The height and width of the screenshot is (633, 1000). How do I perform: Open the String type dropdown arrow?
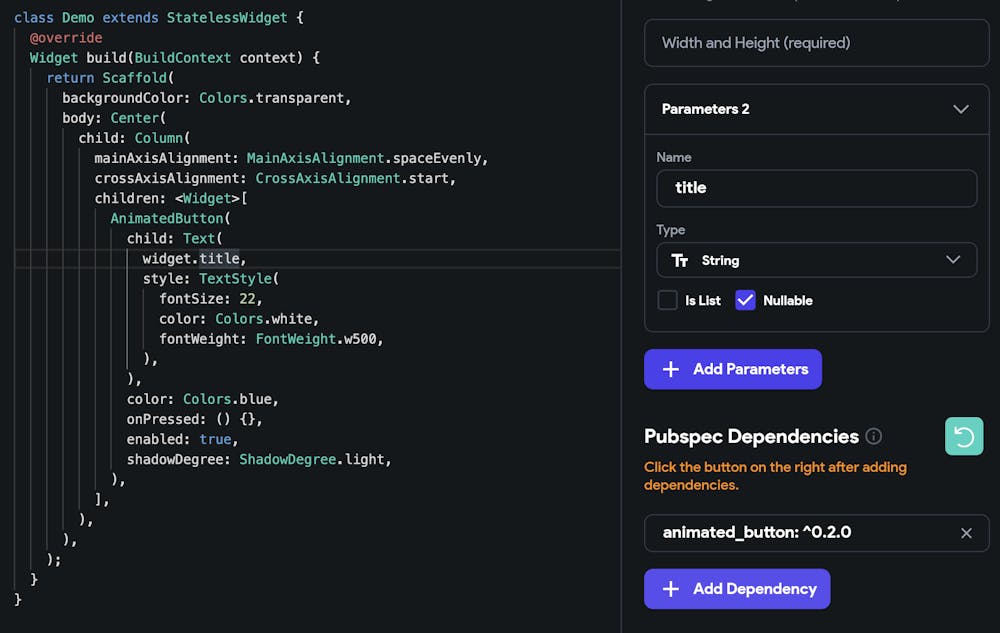click(953, 260)
